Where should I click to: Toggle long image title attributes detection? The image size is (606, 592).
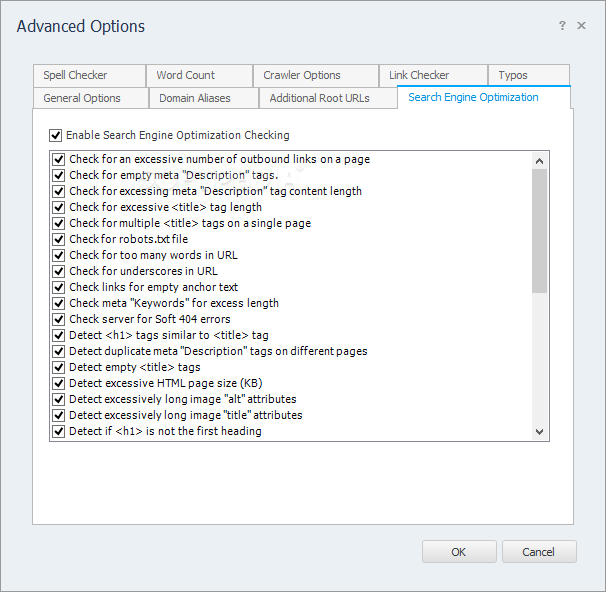58,415
